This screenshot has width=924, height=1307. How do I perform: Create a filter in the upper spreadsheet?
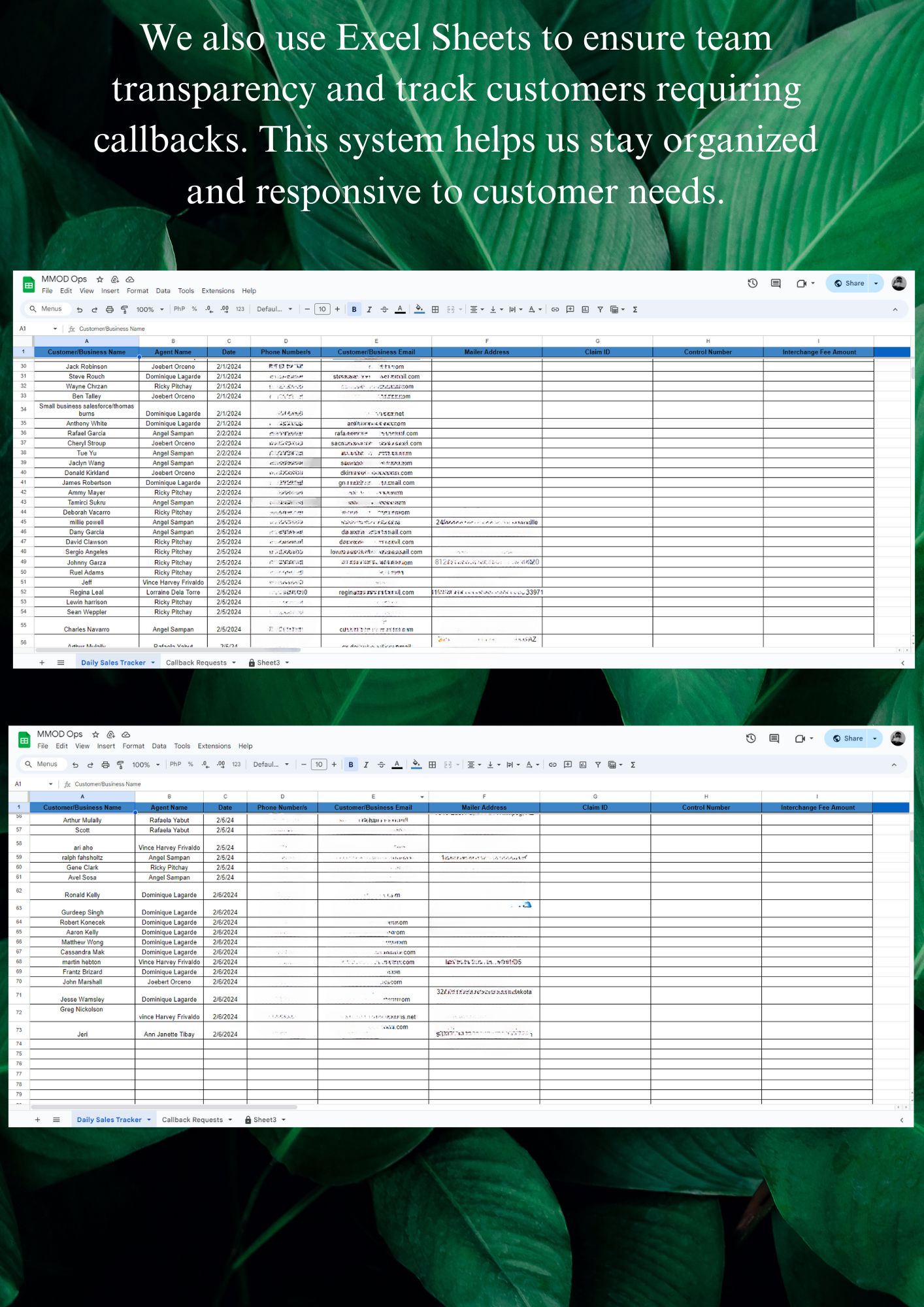pyautogui.click(x=600, y=310)
